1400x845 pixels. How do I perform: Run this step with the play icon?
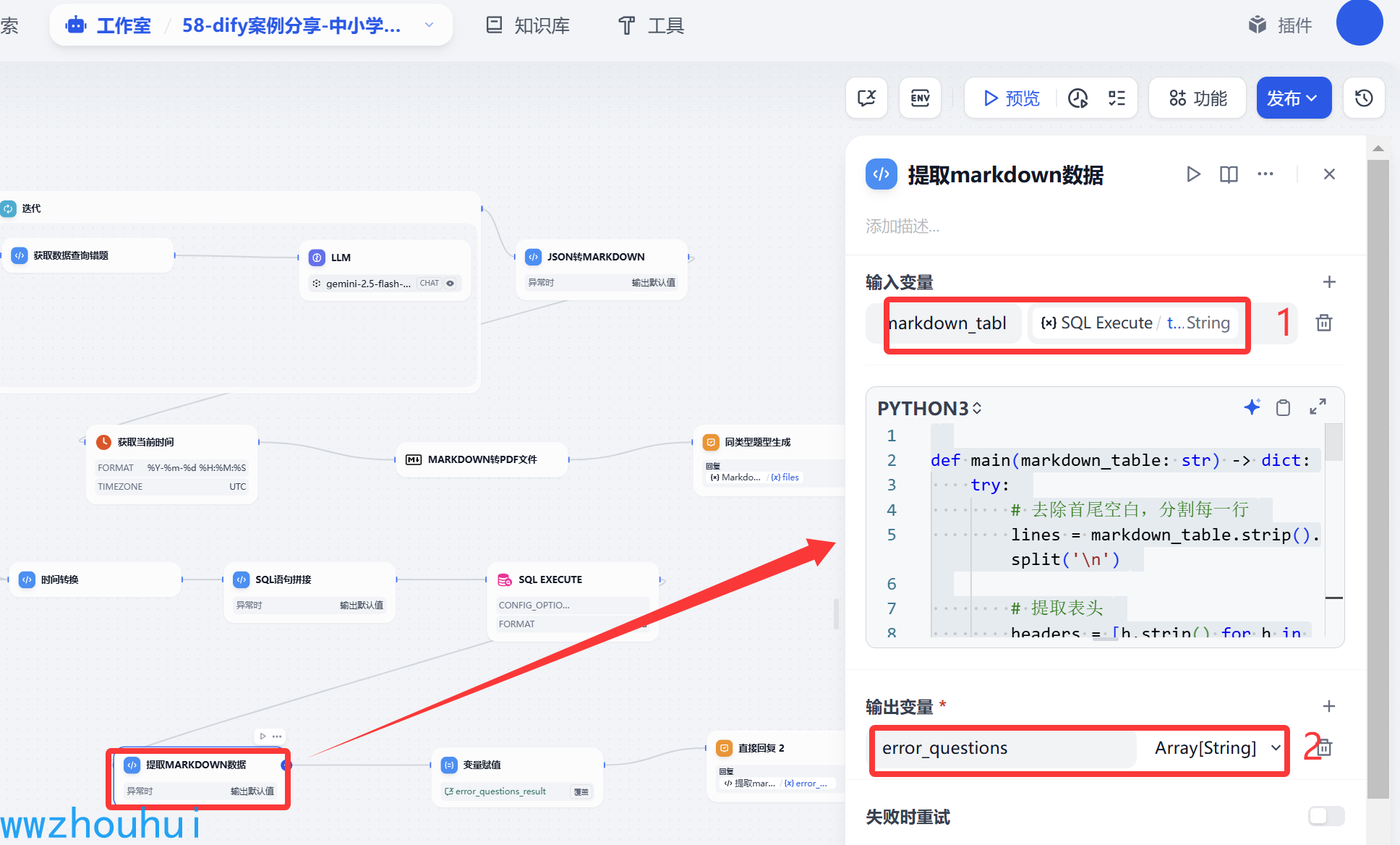(x=1193, y=174)
